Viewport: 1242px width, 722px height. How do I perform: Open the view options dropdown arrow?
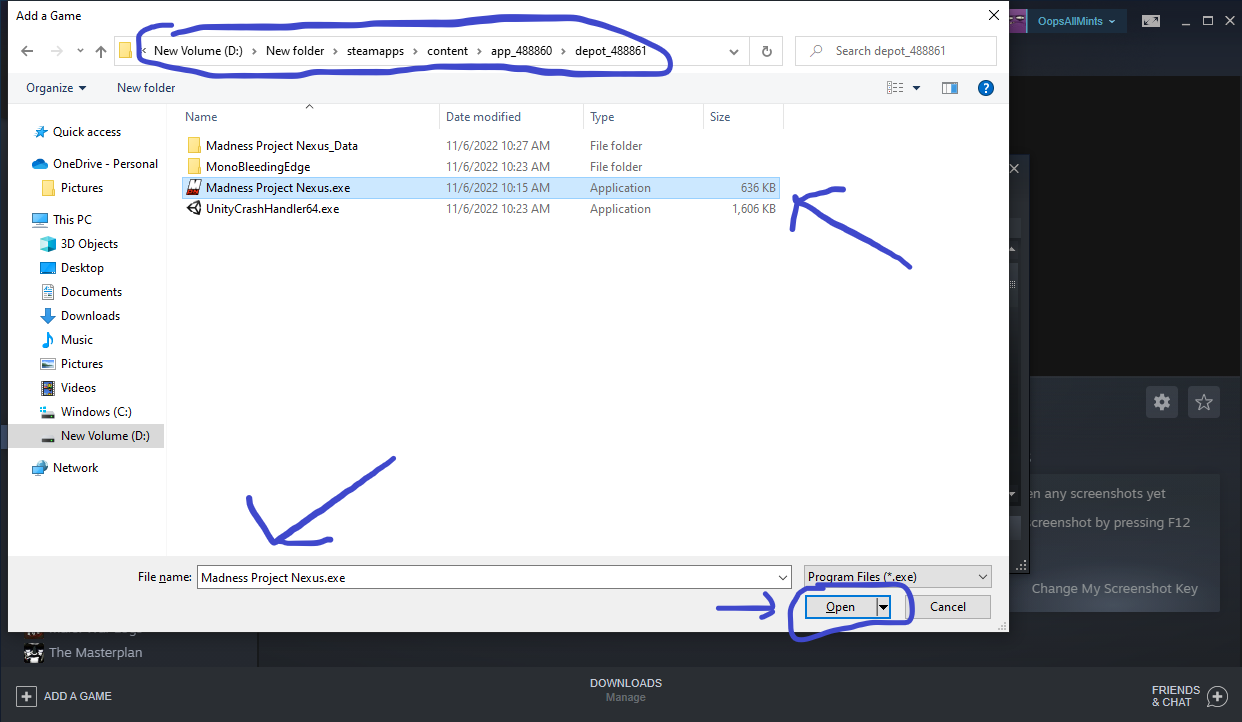click(917, 88)
